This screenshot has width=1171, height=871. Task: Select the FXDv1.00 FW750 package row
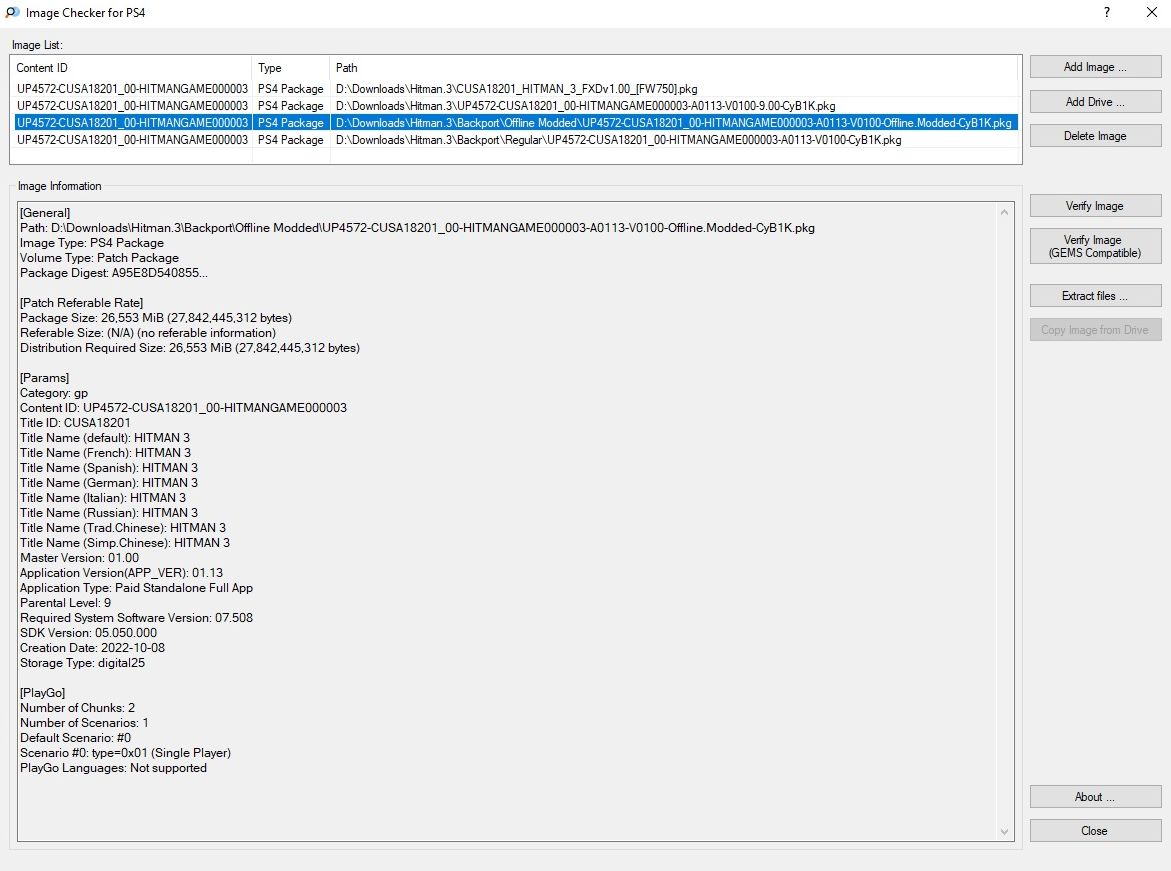tap(516, 89)
